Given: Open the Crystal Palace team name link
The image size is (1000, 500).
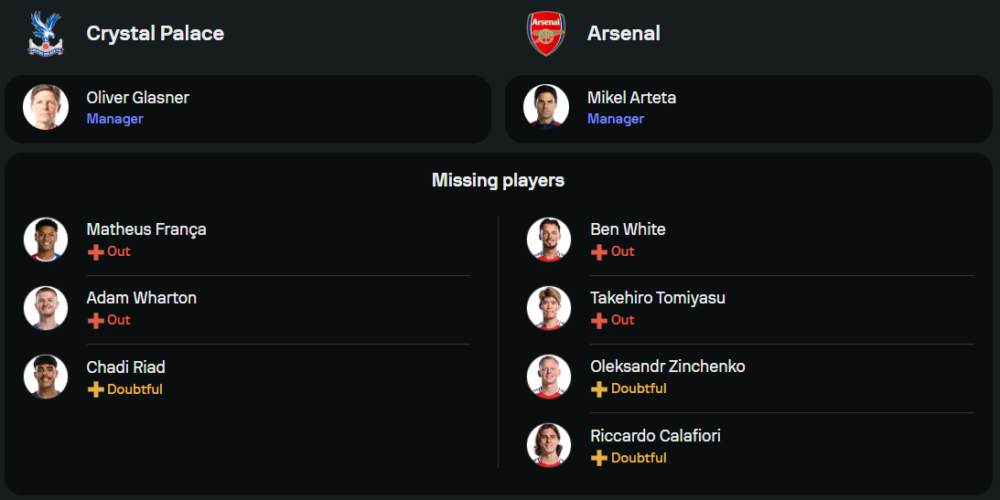Looking at the screenshot, I should pyautogui.click(x=155, y=33).
